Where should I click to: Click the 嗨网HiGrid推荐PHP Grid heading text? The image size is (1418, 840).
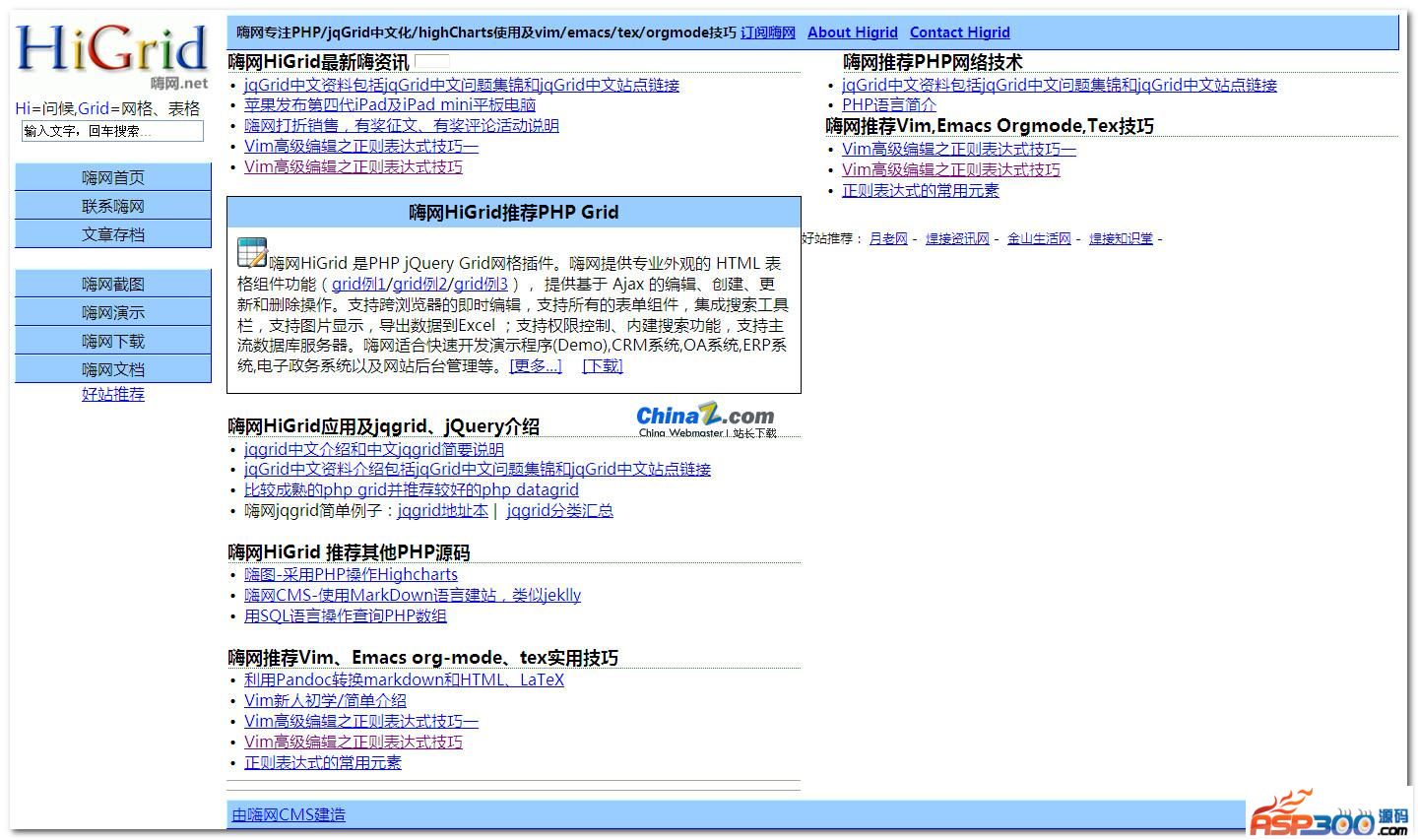click(x=514, y=212)
